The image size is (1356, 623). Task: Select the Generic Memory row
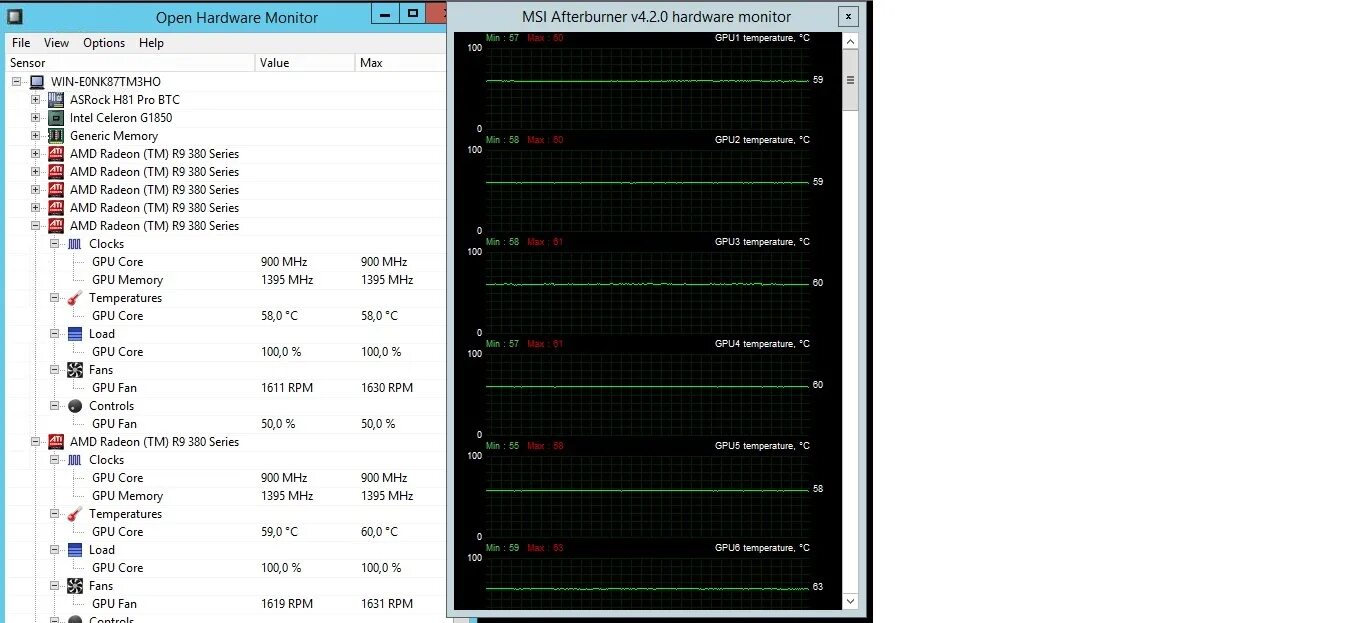pos(227,136)
